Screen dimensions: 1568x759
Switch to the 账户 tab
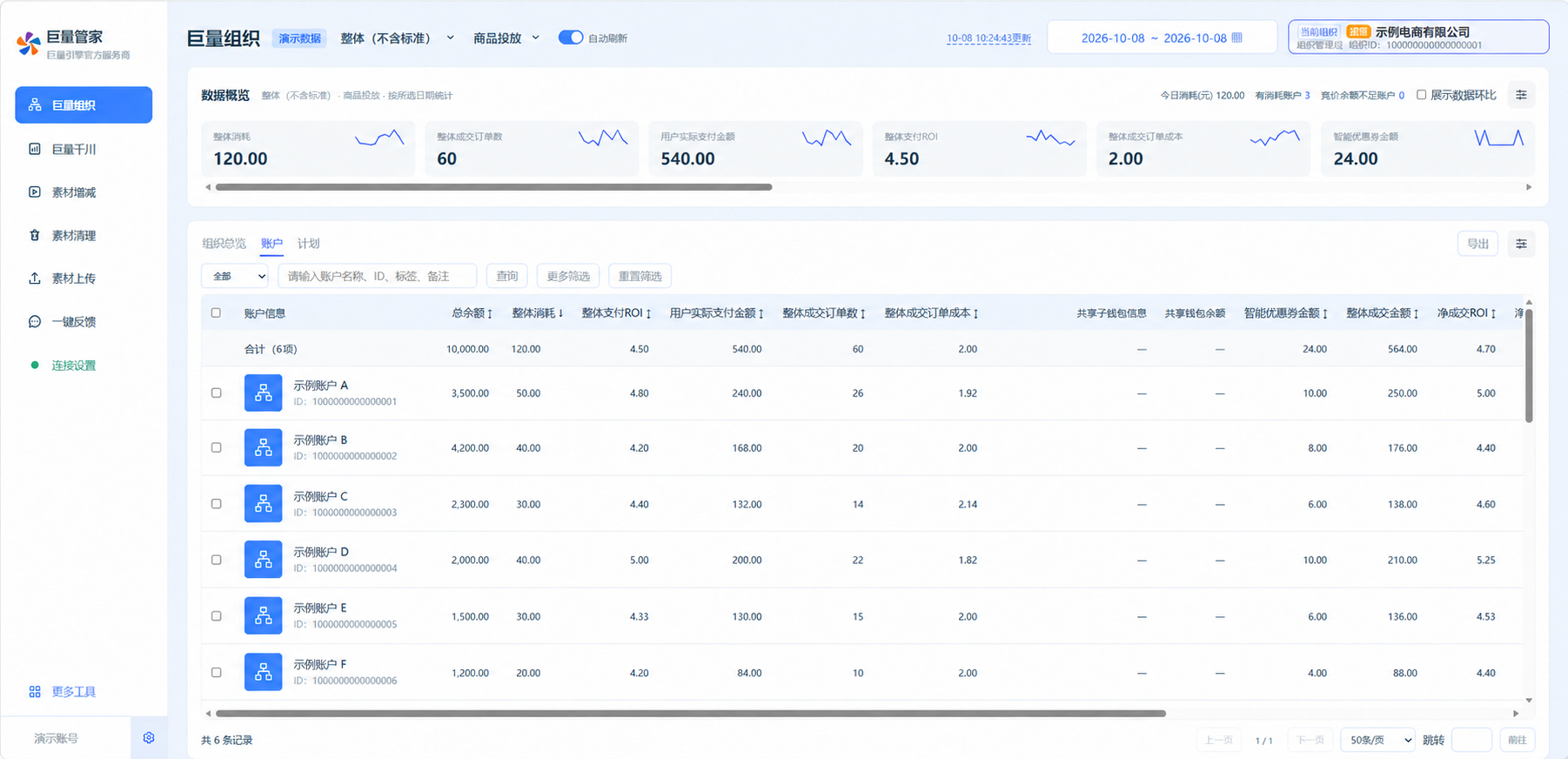click(271, 244)
